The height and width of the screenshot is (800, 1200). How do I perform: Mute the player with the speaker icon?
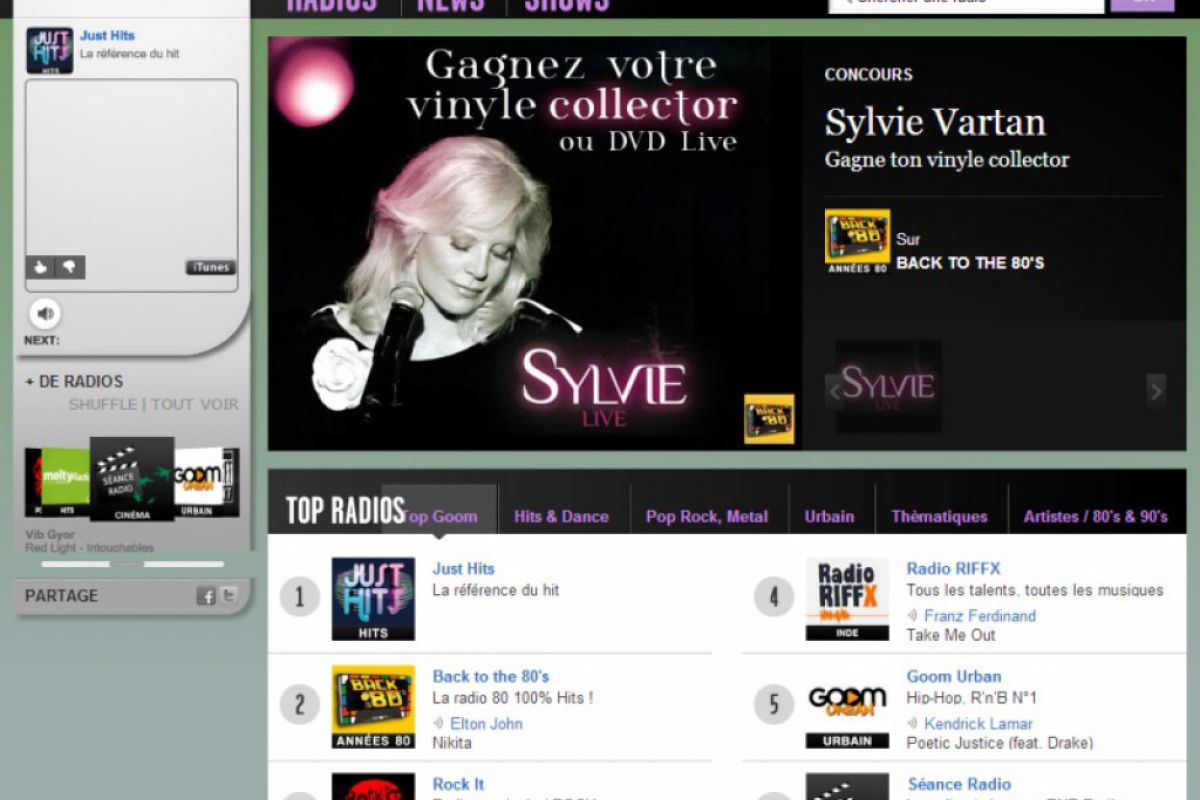click(x=44, y=314)
